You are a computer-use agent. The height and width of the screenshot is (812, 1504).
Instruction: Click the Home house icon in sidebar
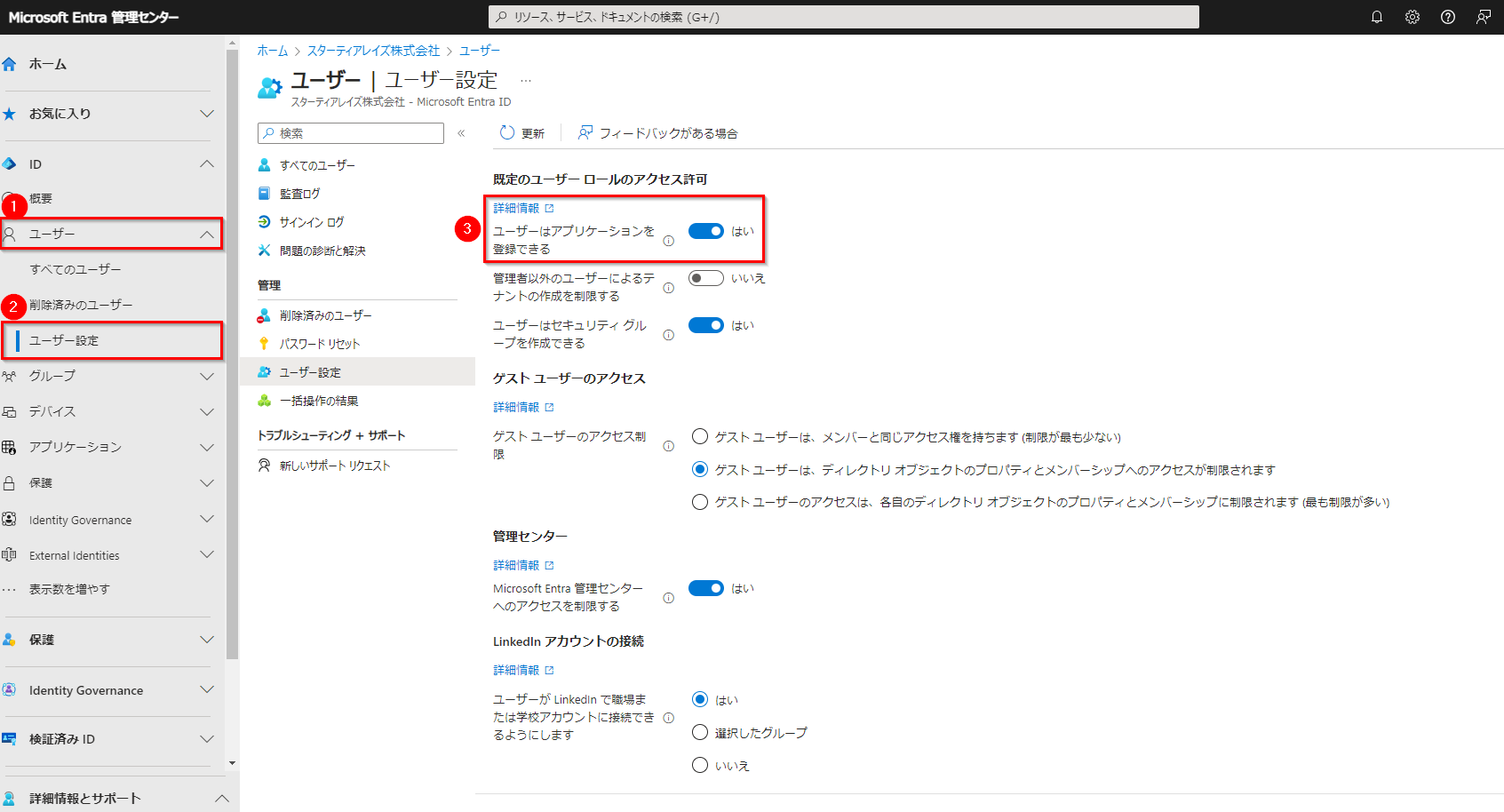click(10, 64)
